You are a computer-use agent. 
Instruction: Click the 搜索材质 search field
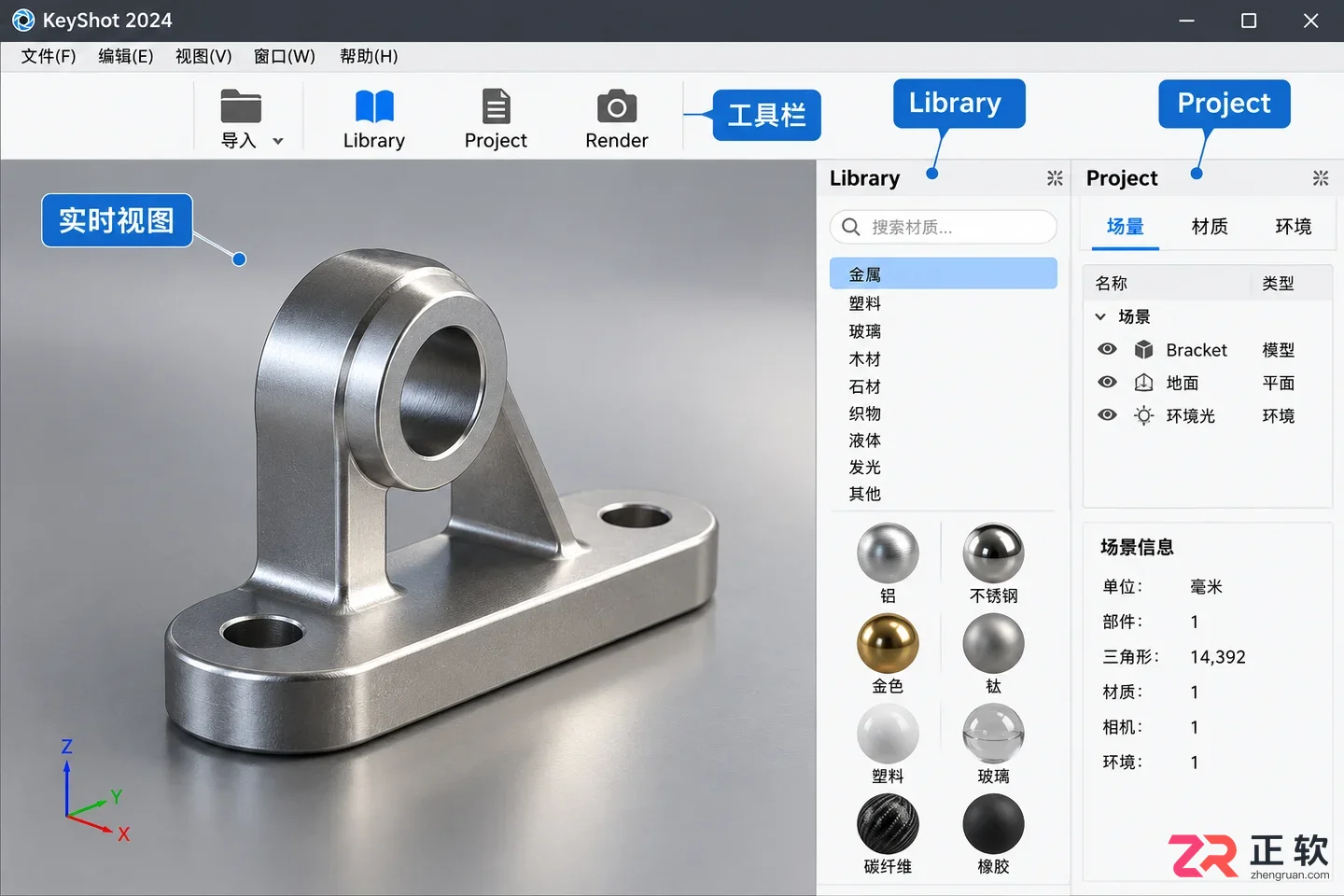click(943, 227)
